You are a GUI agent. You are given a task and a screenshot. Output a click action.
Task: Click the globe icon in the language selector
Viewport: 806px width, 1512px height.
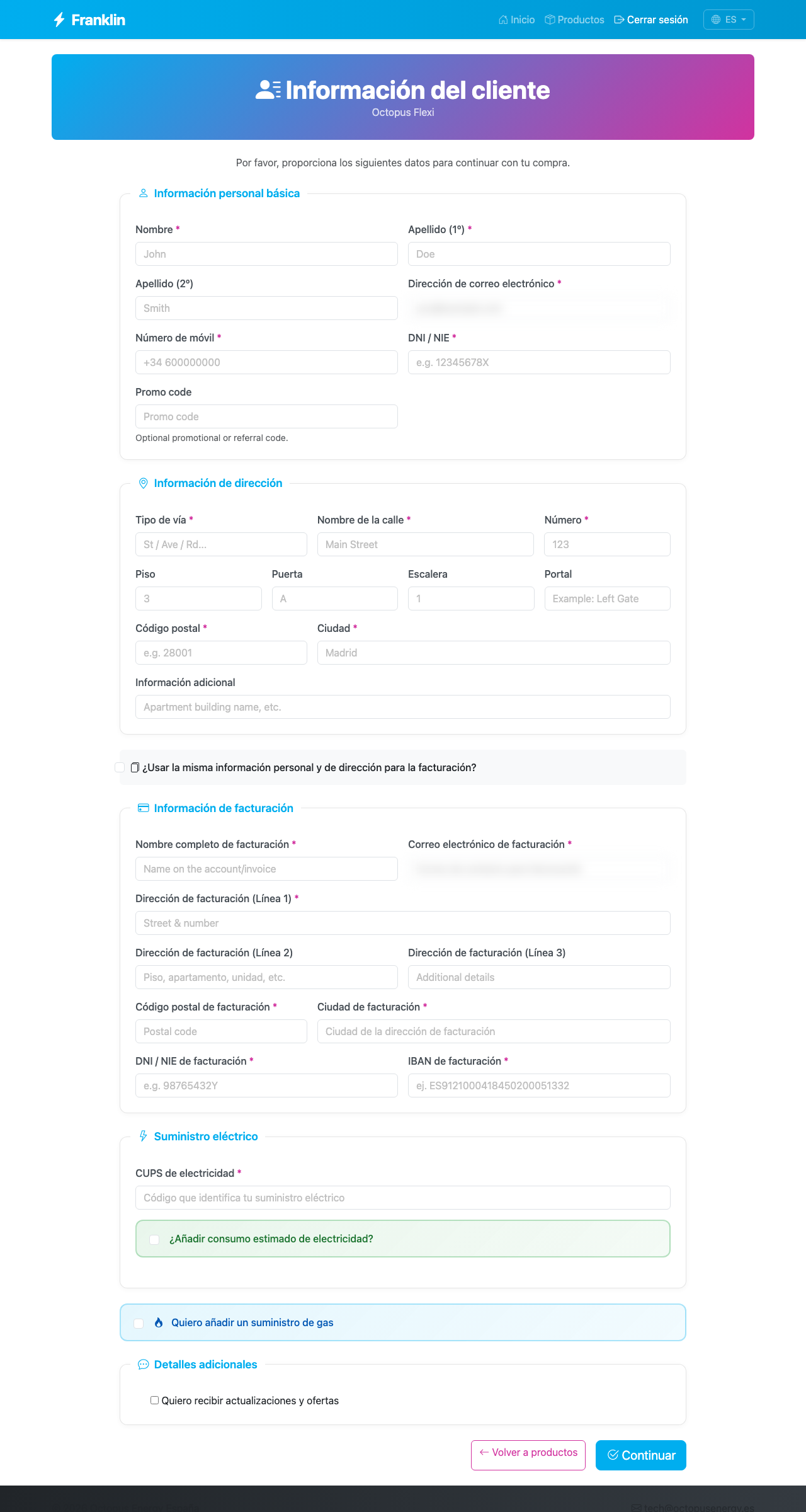[x=716, y=20]
